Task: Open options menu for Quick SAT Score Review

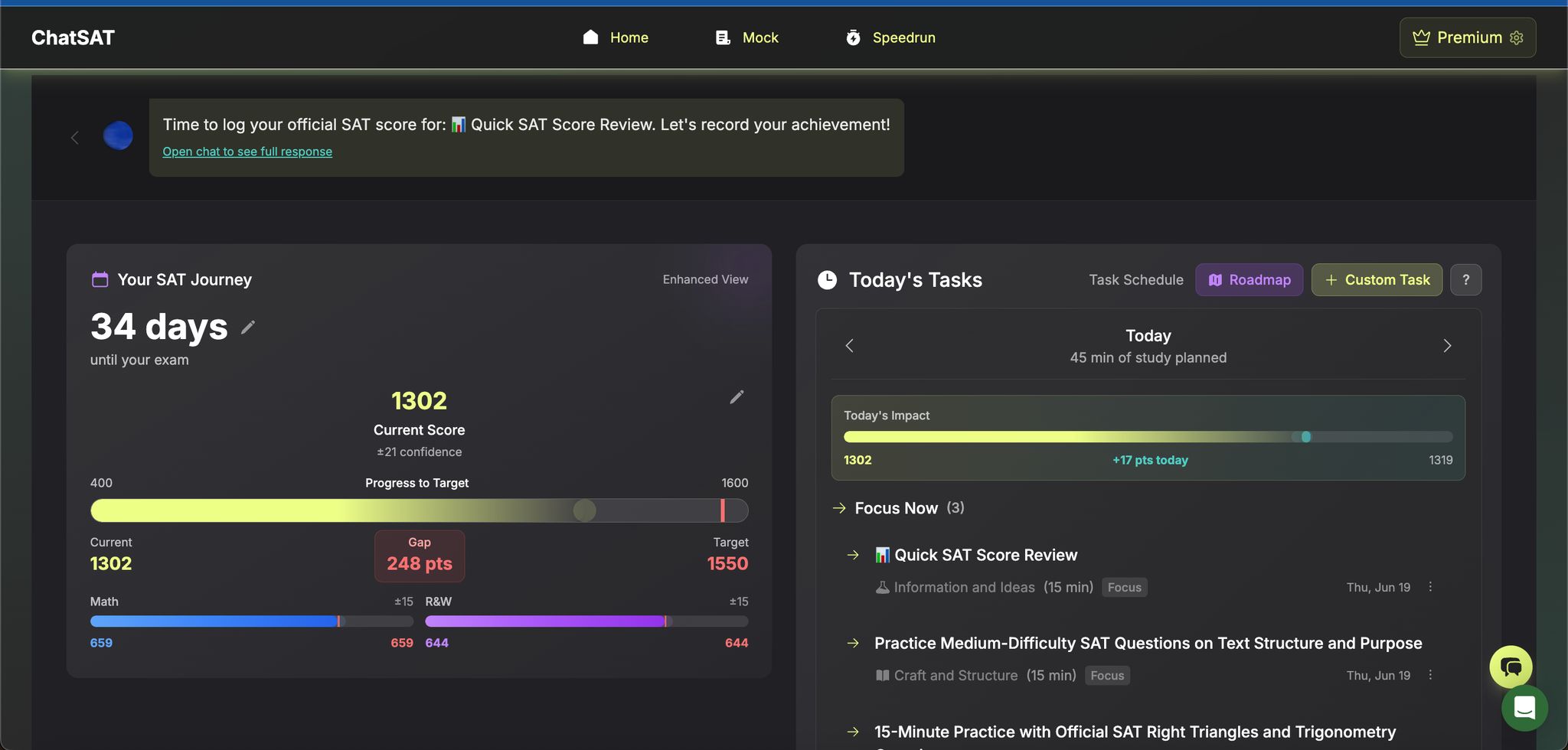Action: [x=1430, y=587]
